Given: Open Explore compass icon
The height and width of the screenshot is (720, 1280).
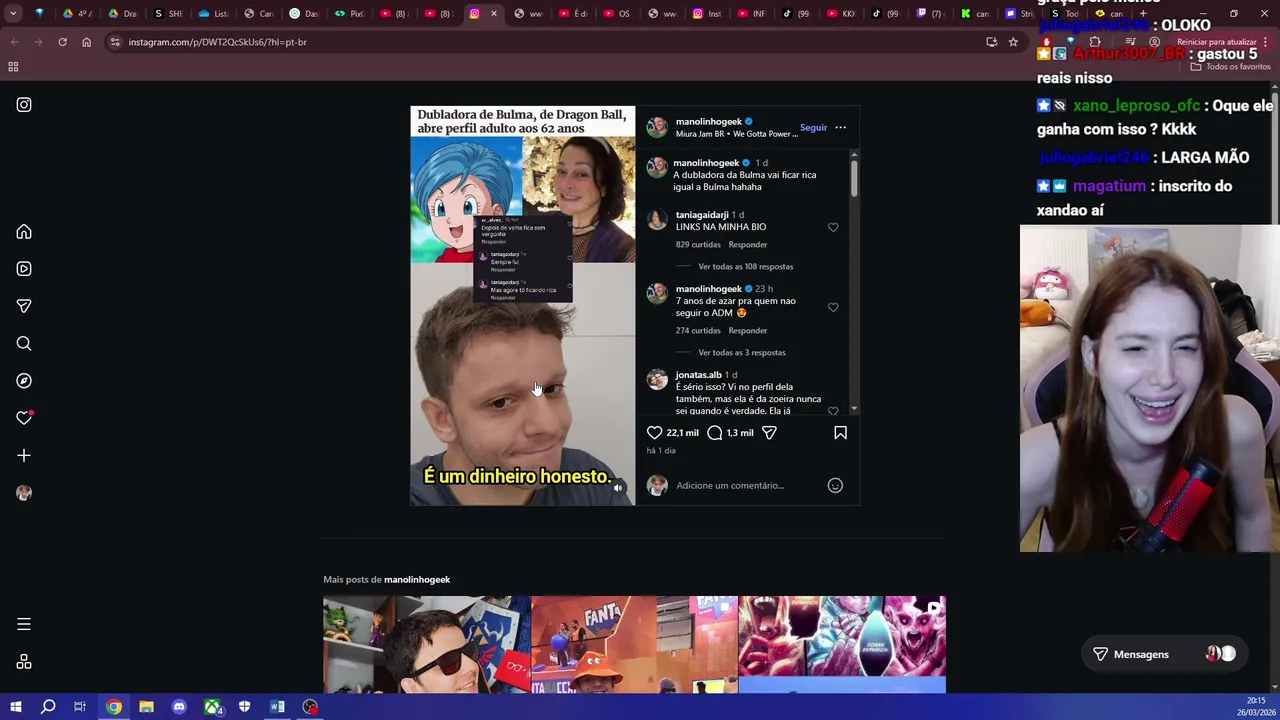Looking at the screenshot, I should 24,381.
